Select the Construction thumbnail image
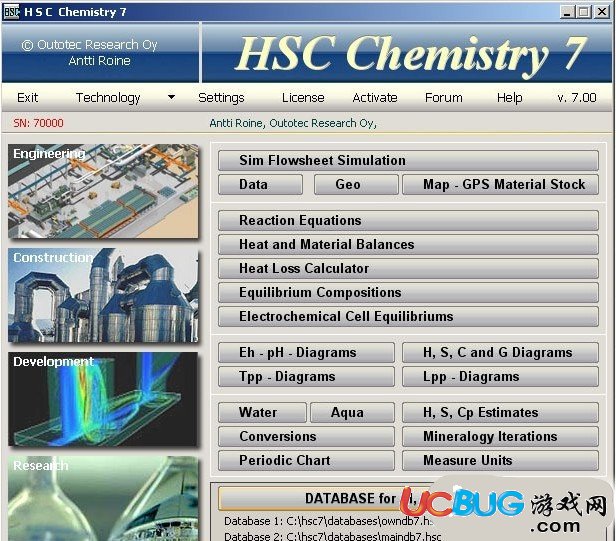Screen dimensions: 616x541 103,295
